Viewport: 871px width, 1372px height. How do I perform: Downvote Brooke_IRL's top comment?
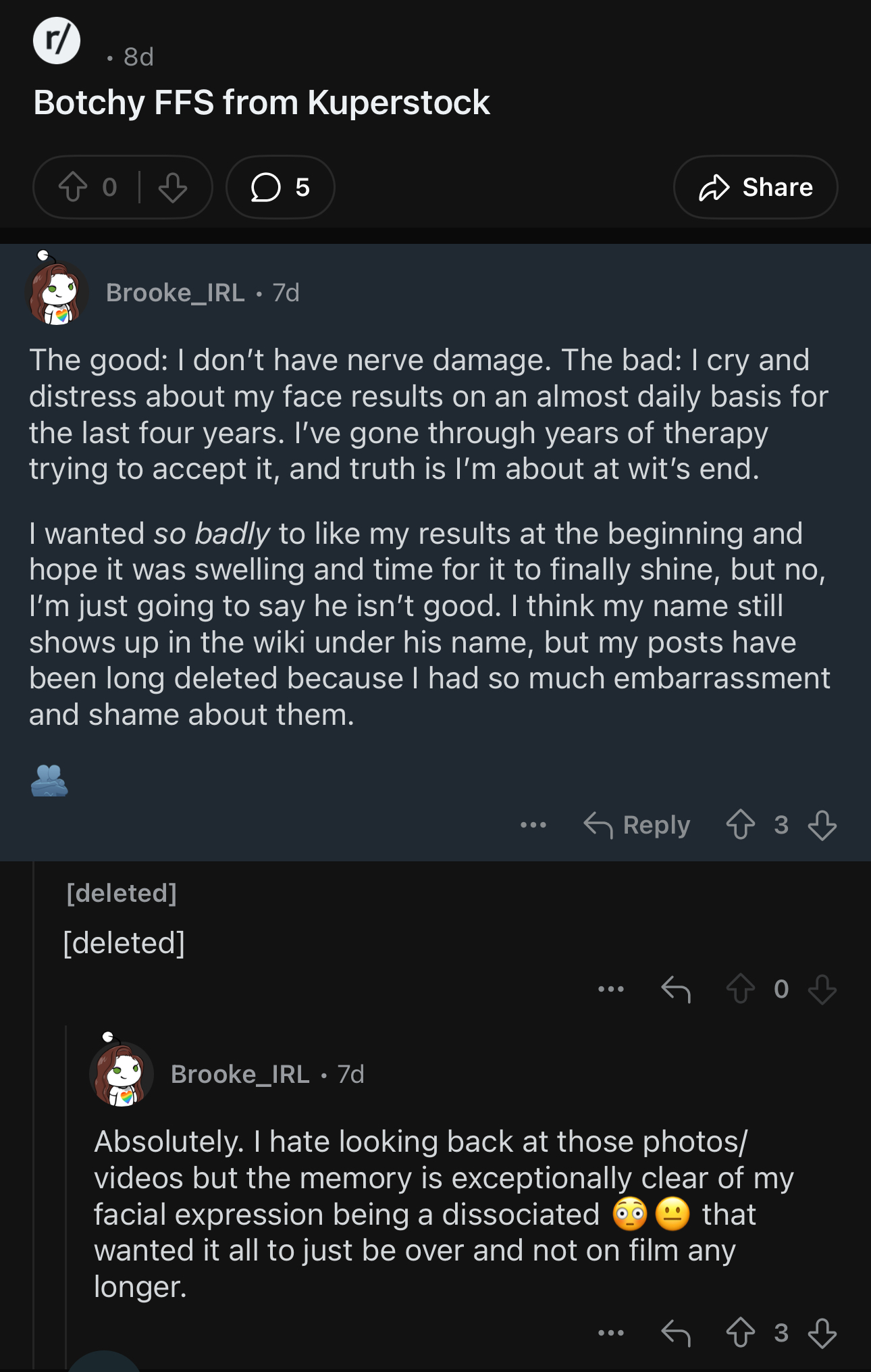822,825
